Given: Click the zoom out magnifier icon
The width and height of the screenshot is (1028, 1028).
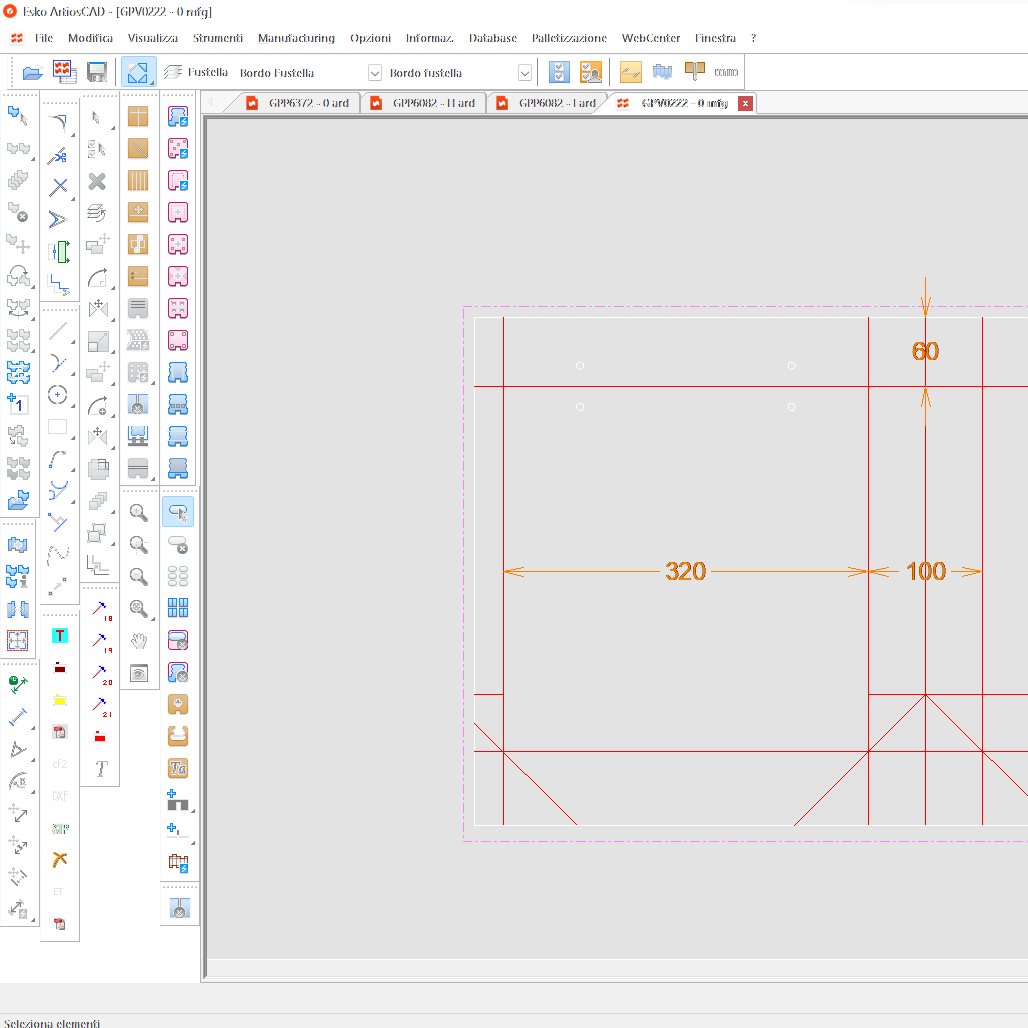Looking at the screenshot, I should (x=138, y=576).
